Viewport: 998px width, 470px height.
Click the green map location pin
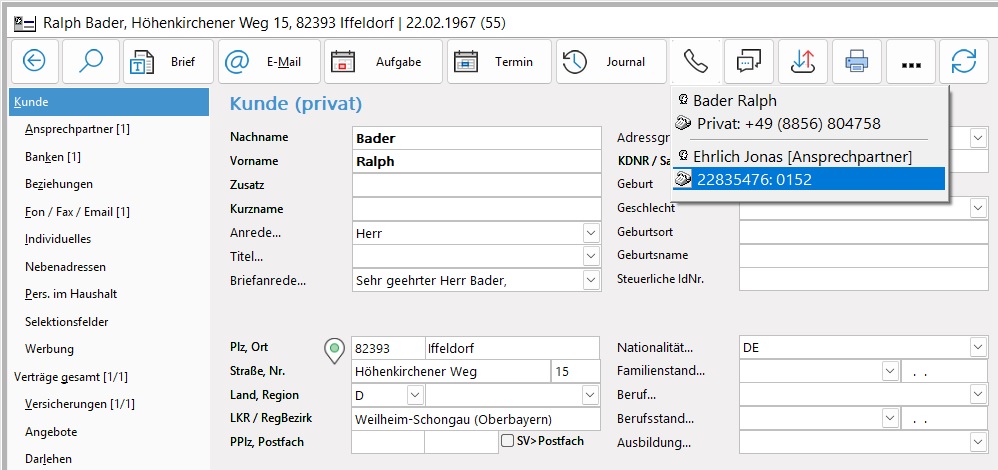click(x=334, y=350)
